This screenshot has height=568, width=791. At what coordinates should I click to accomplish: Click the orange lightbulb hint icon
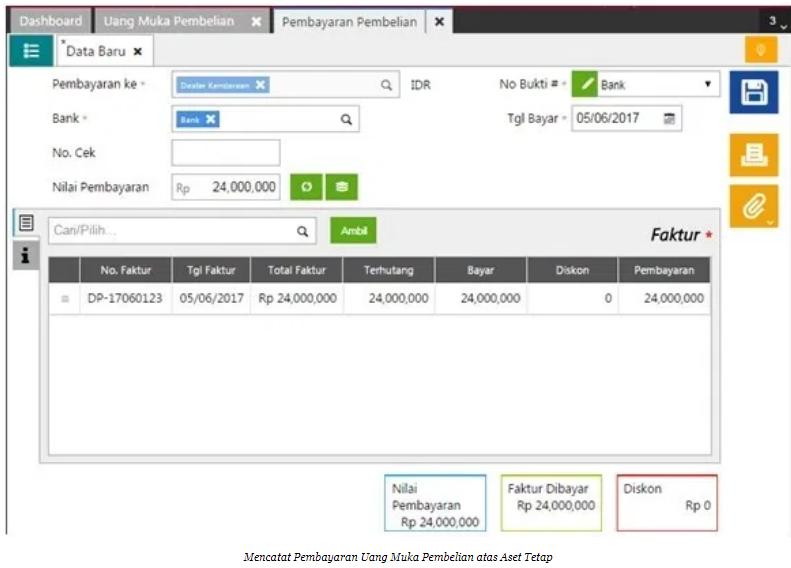(760, 50)
